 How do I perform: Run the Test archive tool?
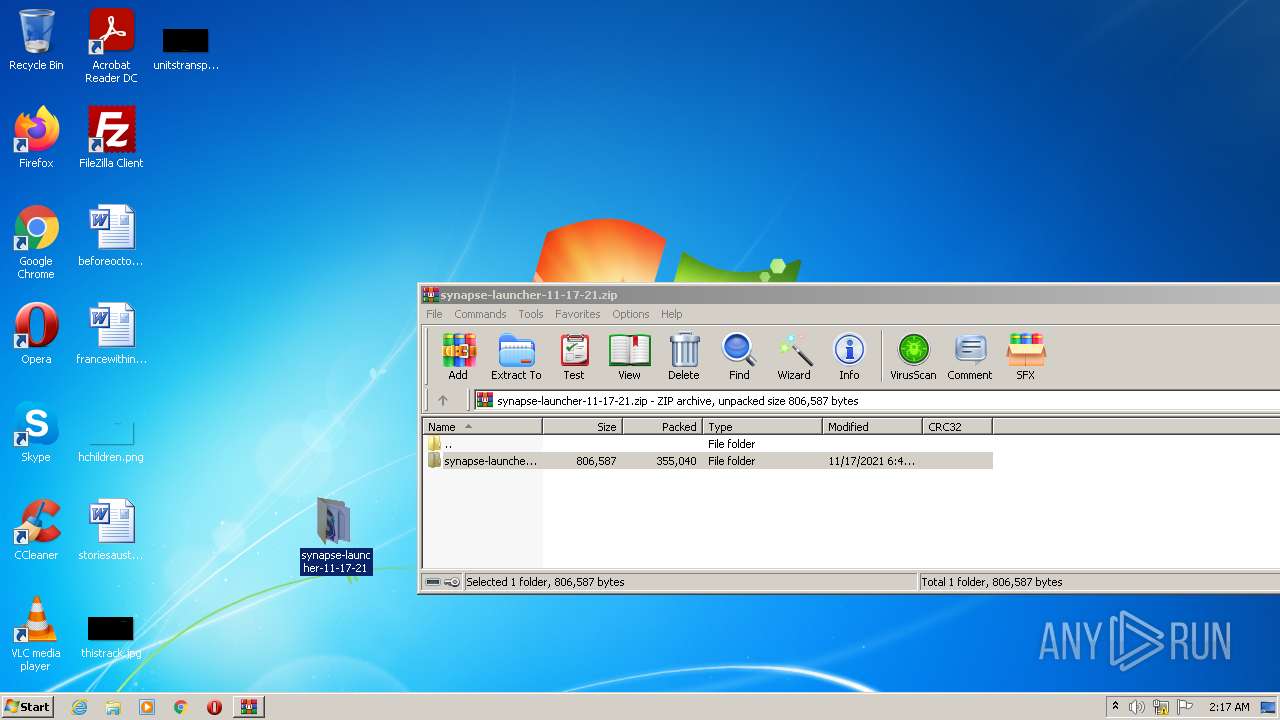click(574, 357)
